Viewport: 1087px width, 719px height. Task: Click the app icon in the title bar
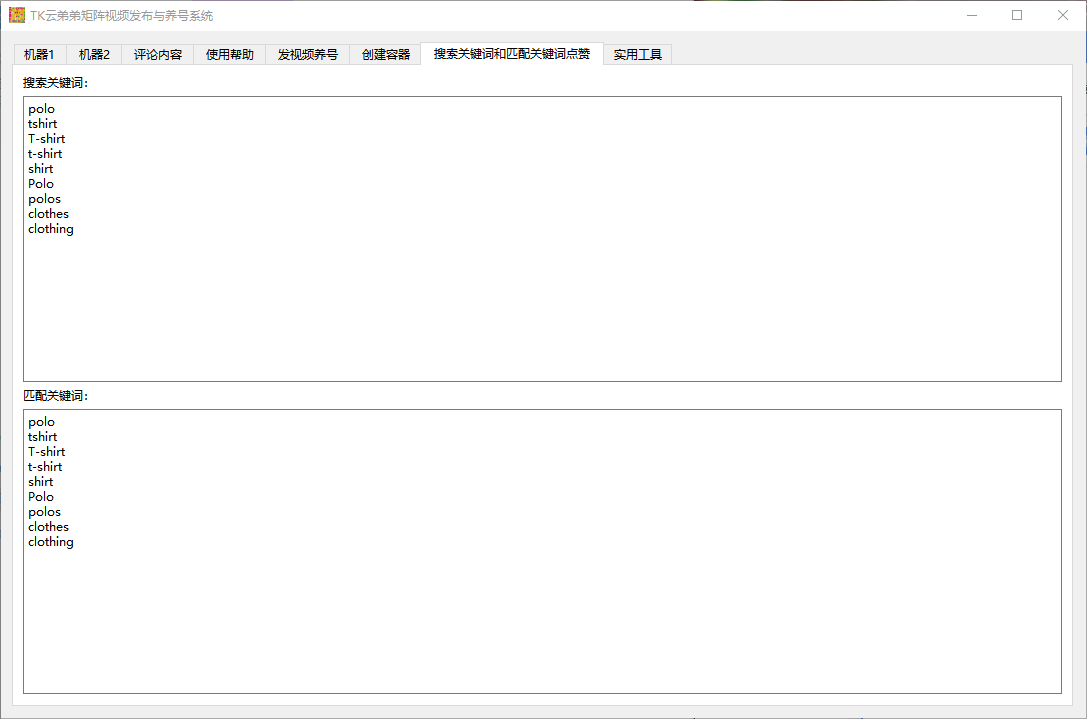pos(17,15)
